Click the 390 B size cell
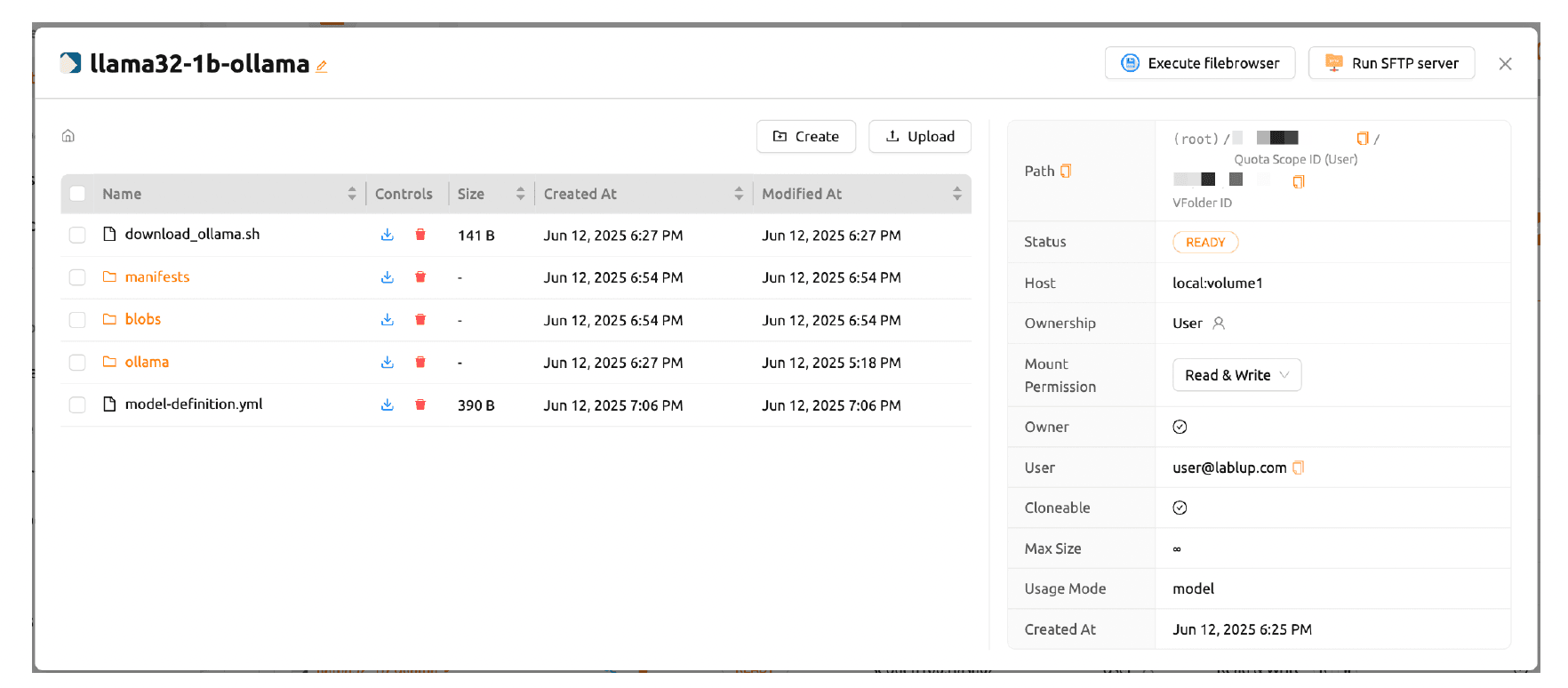Image resolution: width=1568 pixels, height=688 pixels. [x=476, y=405]
